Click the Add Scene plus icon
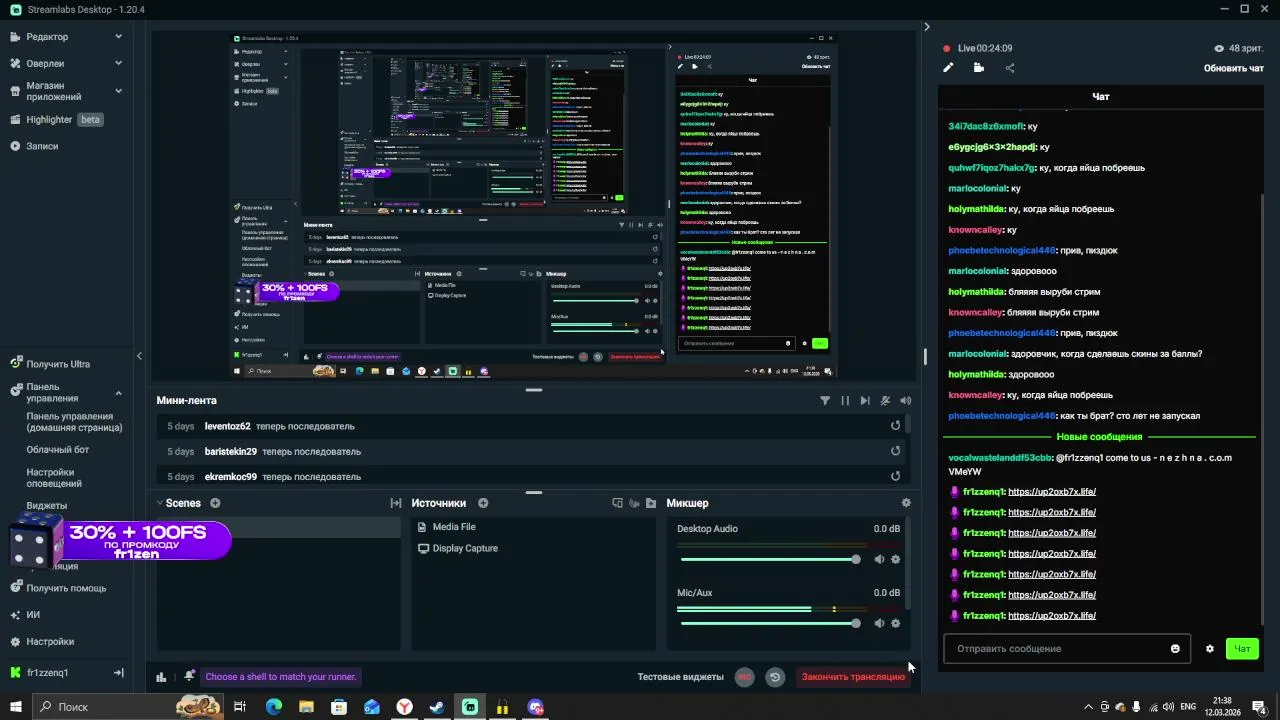The image size is (1280, 720). (x=215, y=503)
